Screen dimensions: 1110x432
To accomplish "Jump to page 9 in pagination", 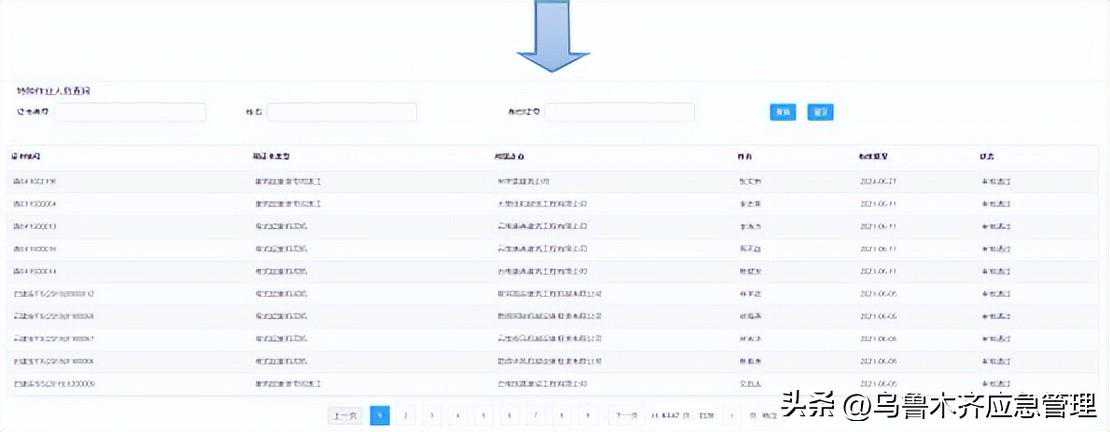I will [588, 415].
